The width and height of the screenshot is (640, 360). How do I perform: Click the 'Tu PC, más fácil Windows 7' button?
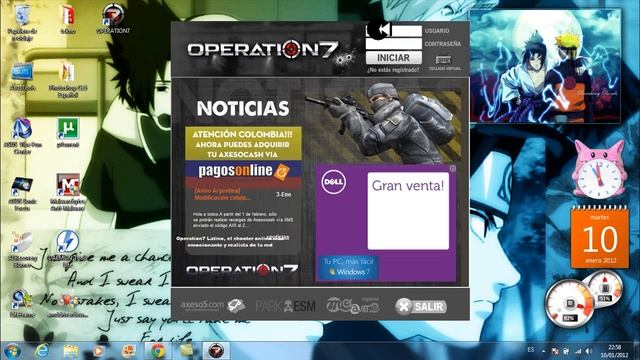point(348,267)
